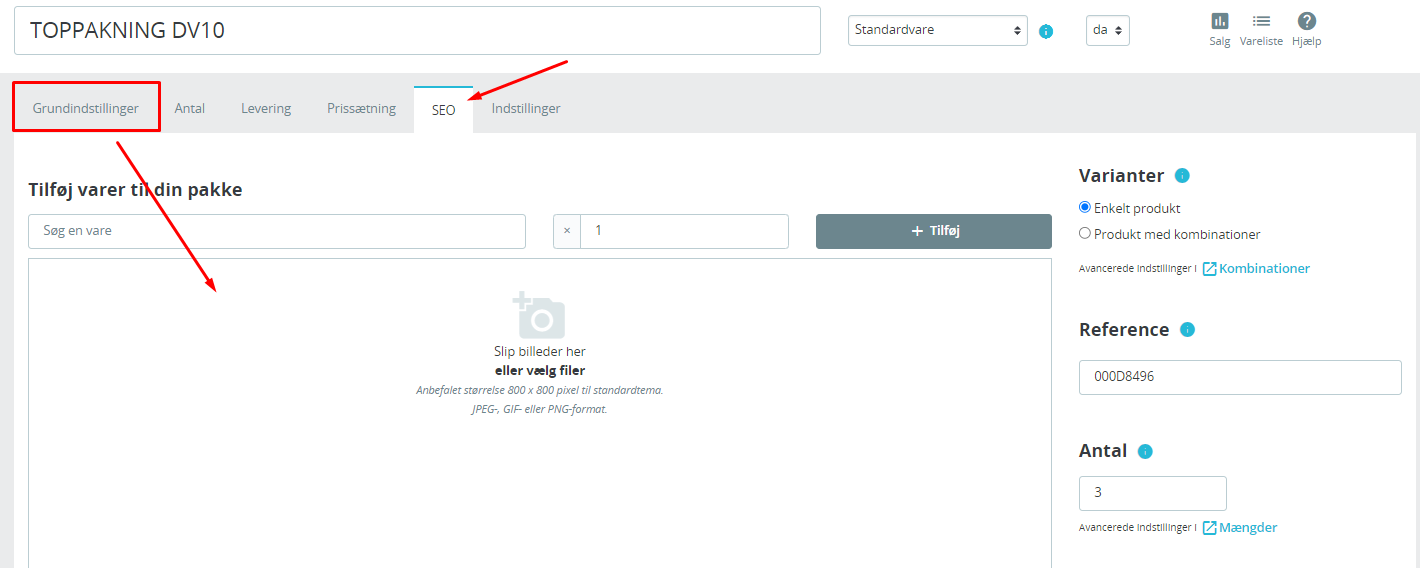Open the Mængder advanced settings link
This screenshot has width=1420, height=568.
[x=1248, y=528]
